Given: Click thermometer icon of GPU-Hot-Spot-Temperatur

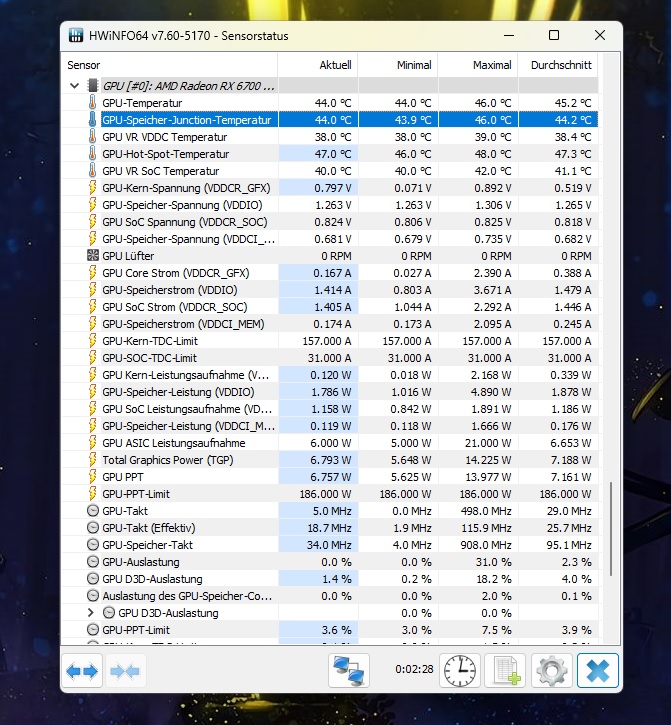Looking at the screenshot, I should (92, 154).
